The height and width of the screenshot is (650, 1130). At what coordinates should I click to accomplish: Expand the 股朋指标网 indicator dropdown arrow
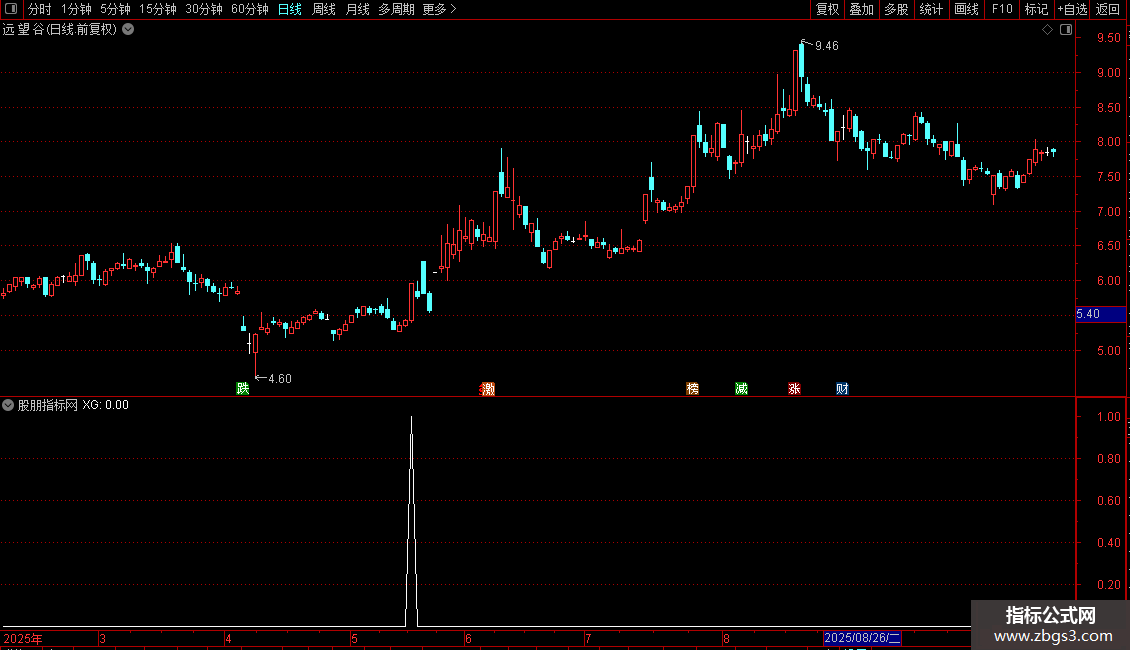(8, 405)
